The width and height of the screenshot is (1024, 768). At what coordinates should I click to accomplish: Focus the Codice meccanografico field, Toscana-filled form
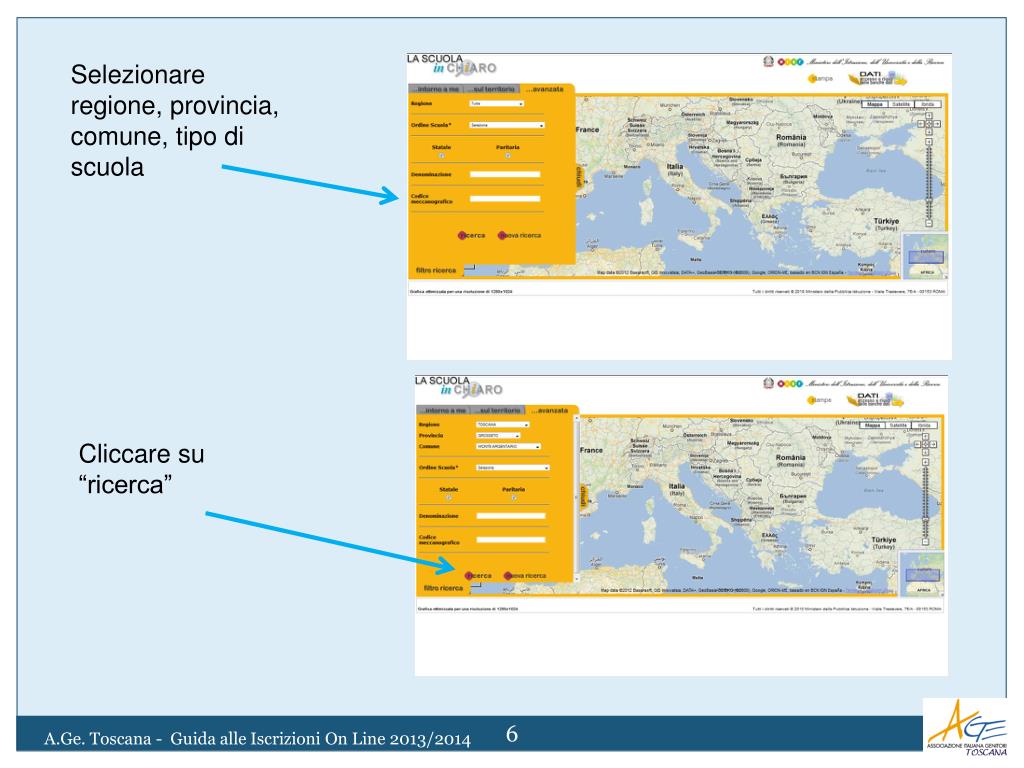(511, 539)
